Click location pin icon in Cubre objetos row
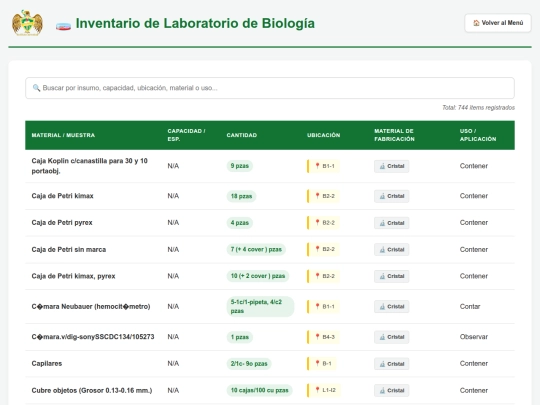The image size is (540, 405). 318,390
